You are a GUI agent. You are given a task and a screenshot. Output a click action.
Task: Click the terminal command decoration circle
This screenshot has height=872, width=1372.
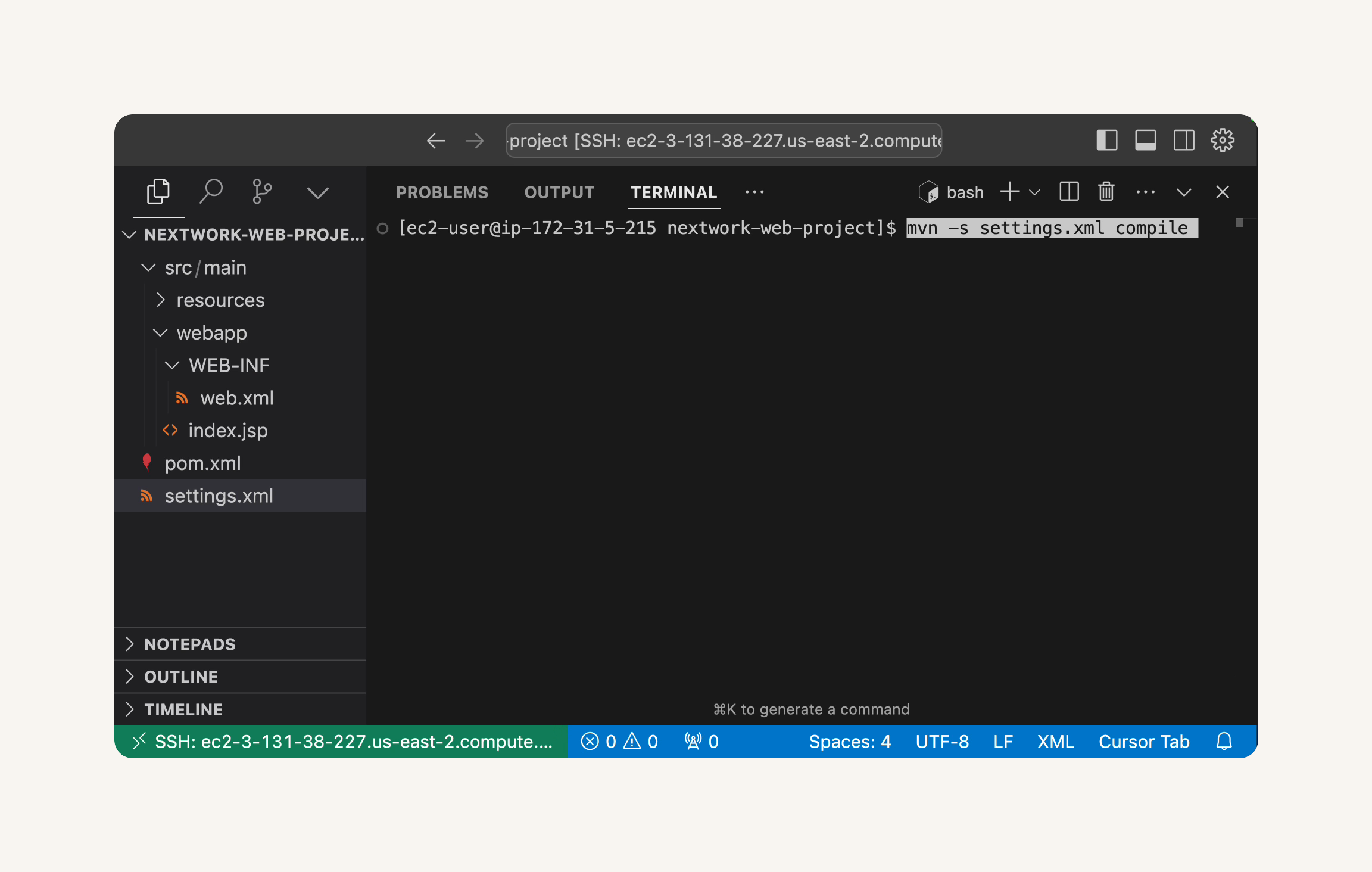pos(382,229)
